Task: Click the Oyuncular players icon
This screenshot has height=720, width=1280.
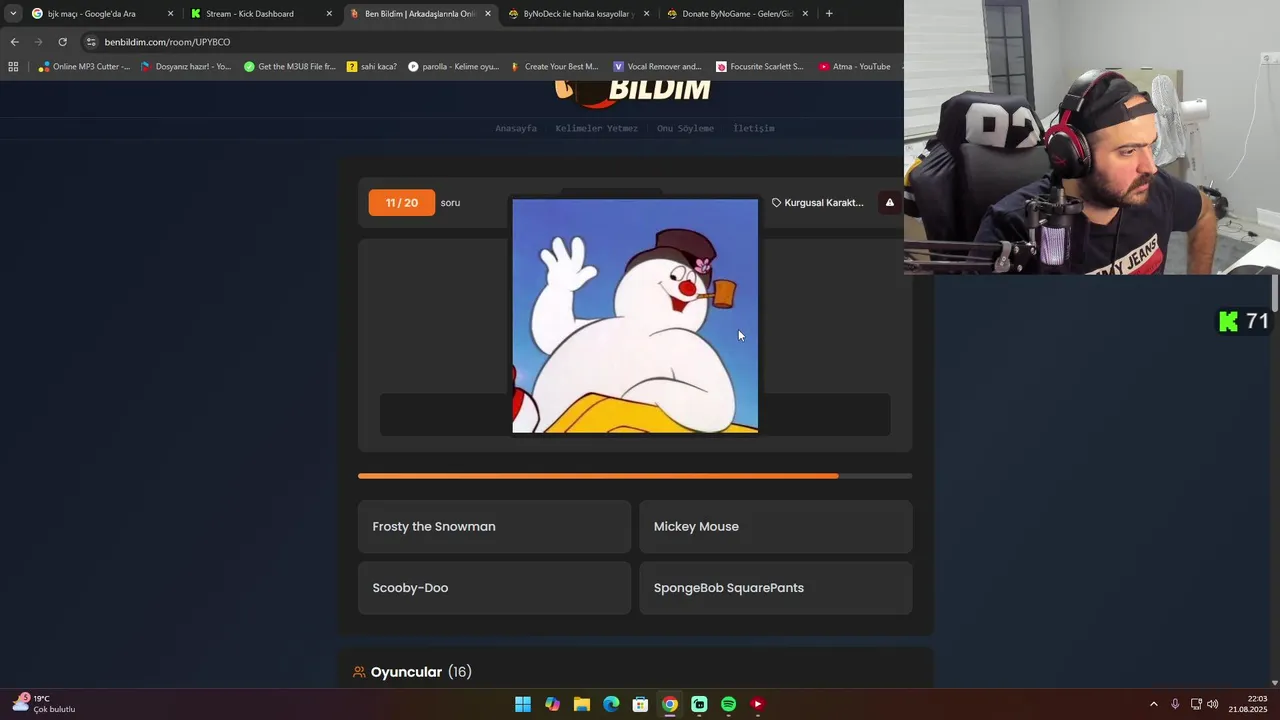Action: tap(359, 672)
